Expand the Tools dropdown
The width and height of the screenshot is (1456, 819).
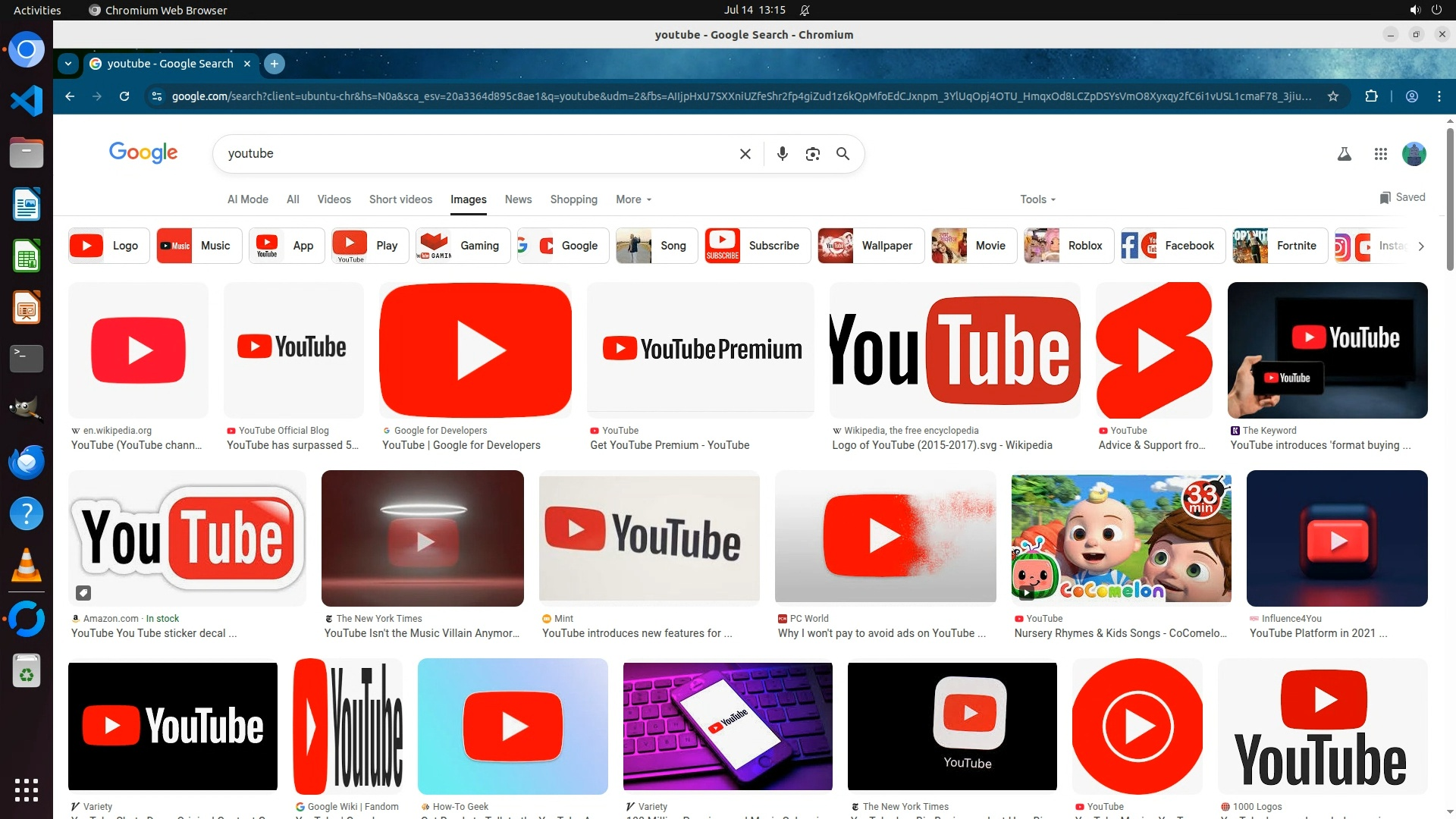click(1037, 199)
